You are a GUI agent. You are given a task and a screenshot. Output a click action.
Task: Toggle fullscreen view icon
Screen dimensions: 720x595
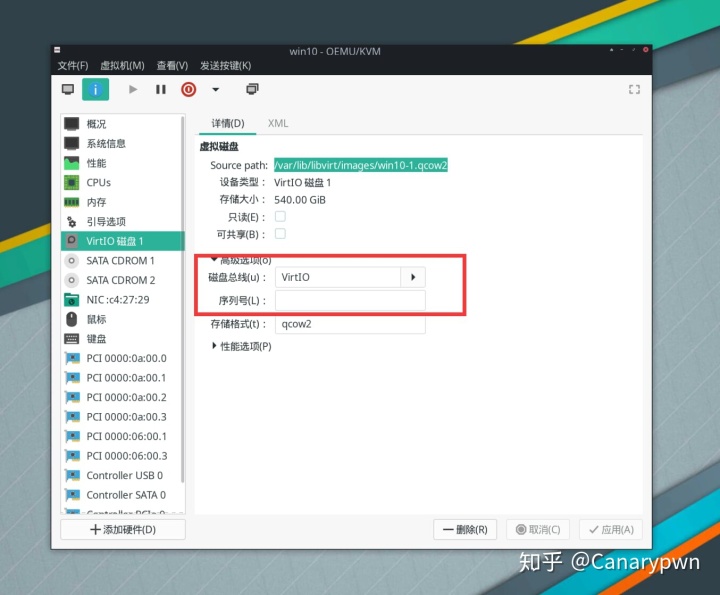click(634, 89)
